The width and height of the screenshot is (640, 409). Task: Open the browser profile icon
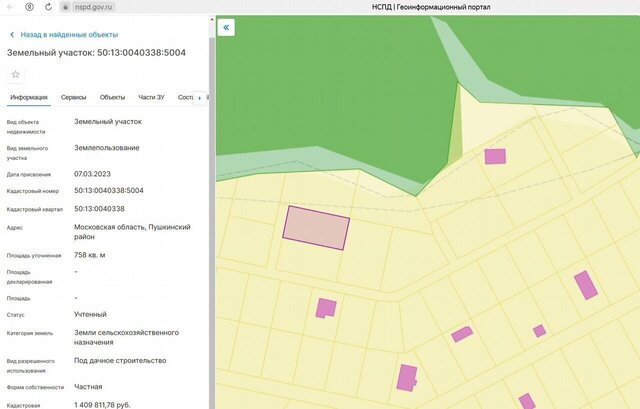[29, 7]
